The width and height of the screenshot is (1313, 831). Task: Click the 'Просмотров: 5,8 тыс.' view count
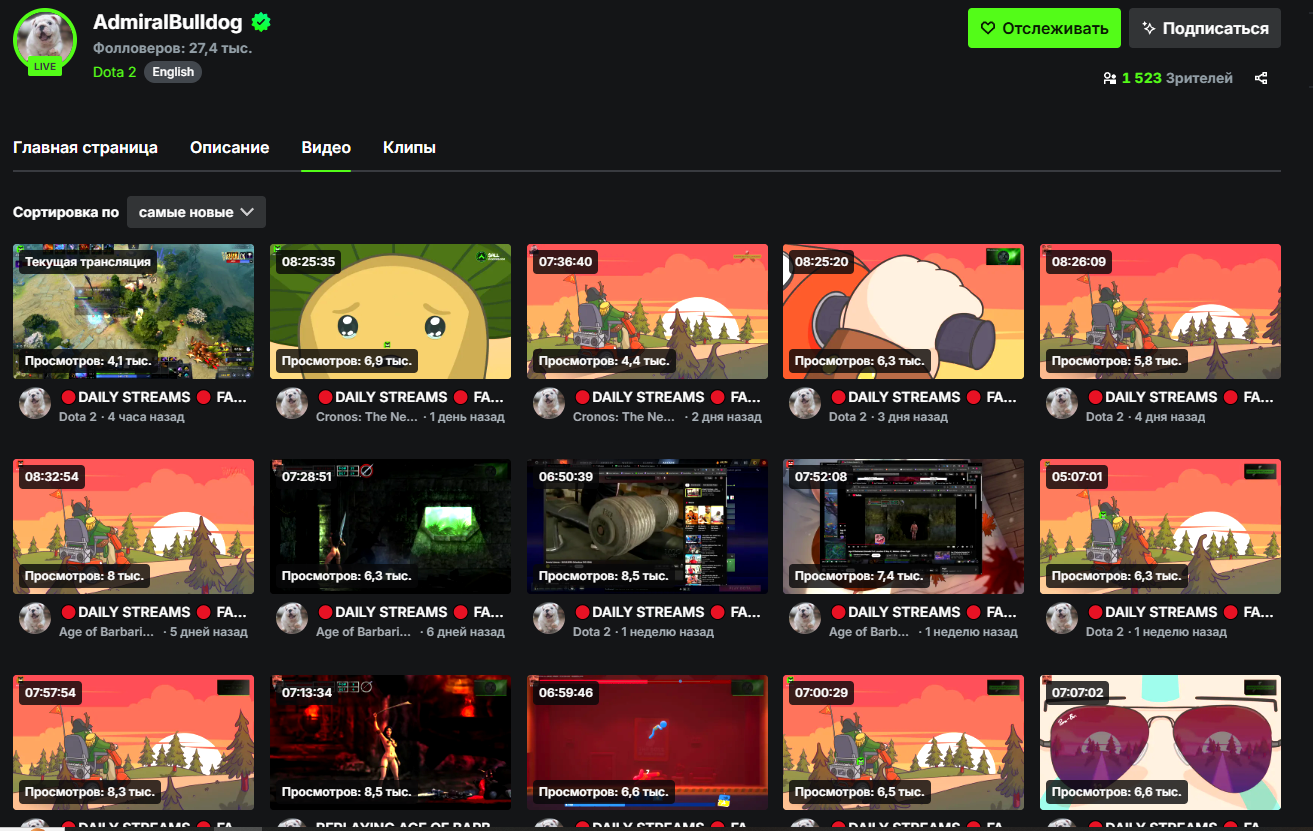tap(1117, 360)
